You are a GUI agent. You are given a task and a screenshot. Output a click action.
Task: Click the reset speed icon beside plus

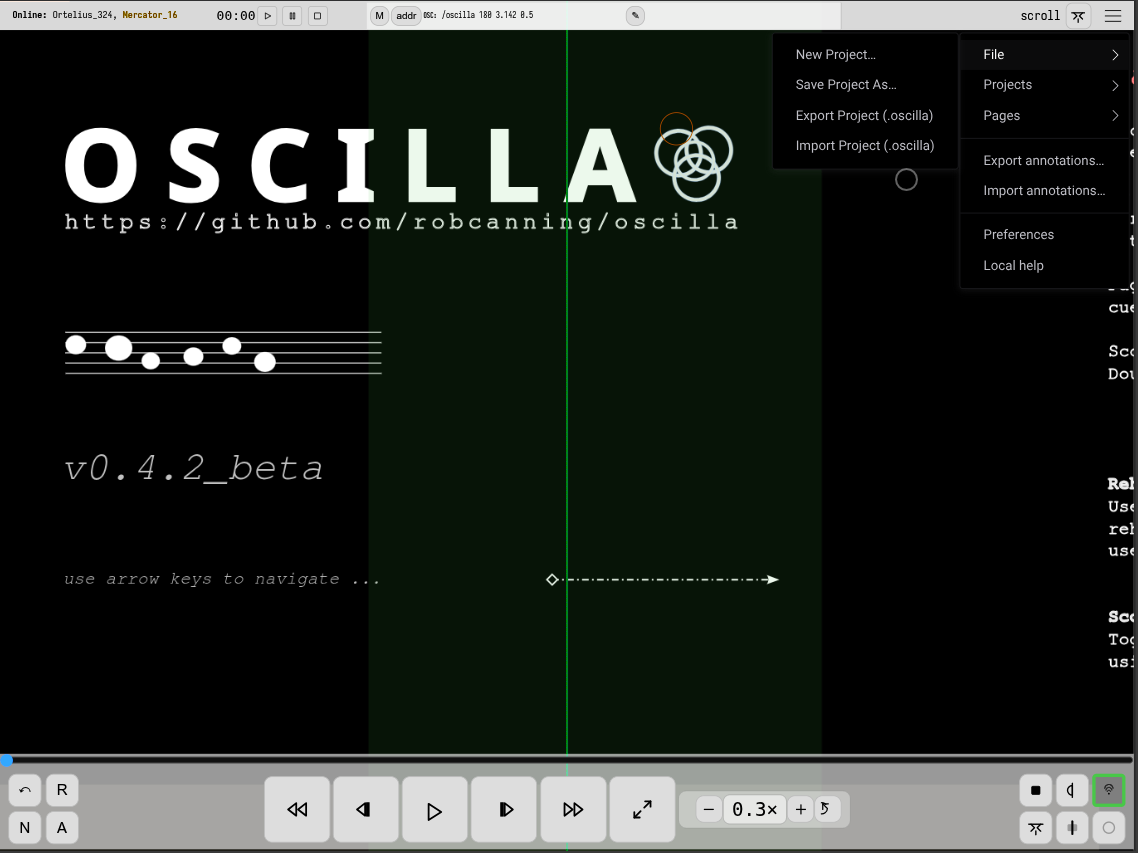pyautogui.click(x=825, y=809)
